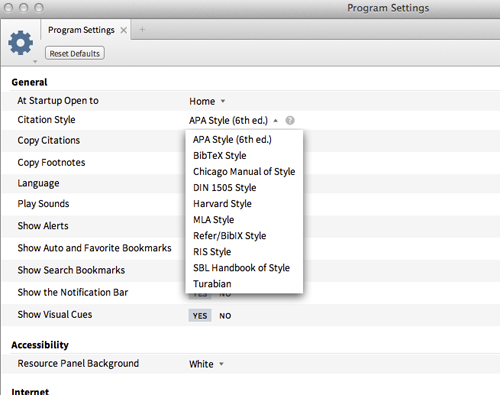Click the citation style help question icon
Viewport: 500px width, 395px height.
(290, 120)
